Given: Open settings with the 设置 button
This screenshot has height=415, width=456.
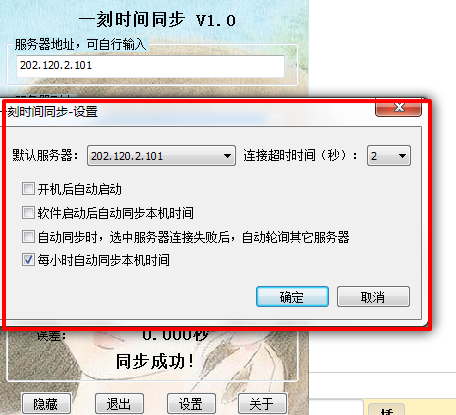Looking at the screenshot, I should point(191,404).
